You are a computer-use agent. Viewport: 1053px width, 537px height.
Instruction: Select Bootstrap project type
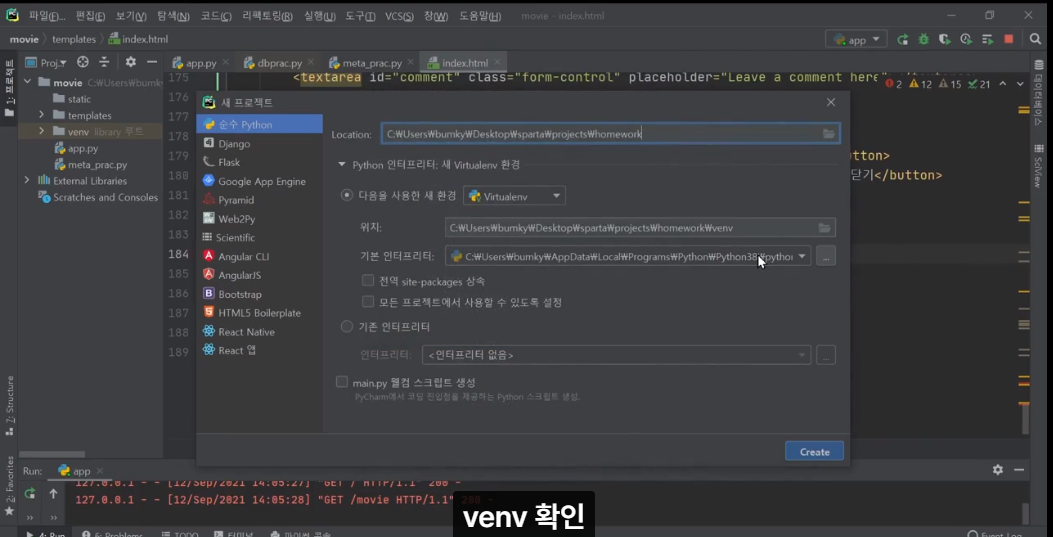click(259, 294)
